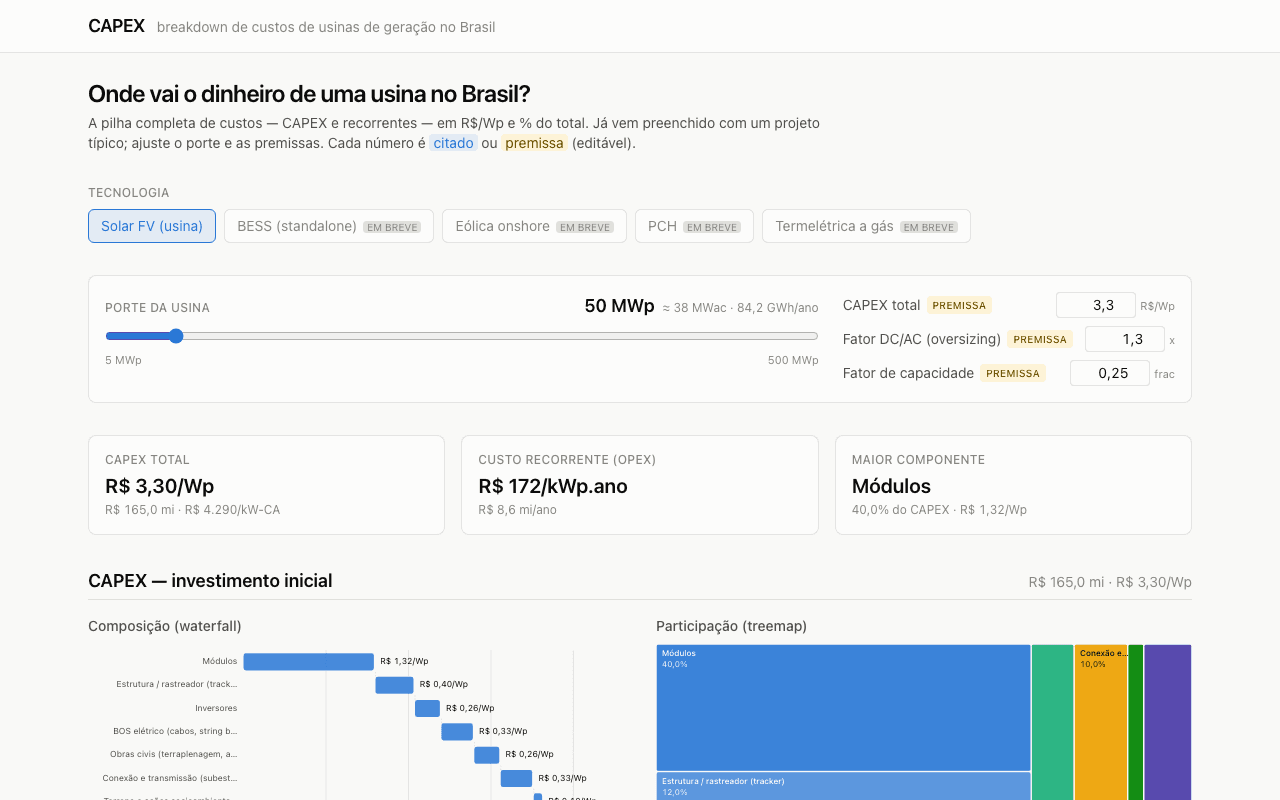Click the 'R$ 172/kWp.ano' OPEX card
The width and height of the screenshot is (1280, 800).
(x=640, y=485)
